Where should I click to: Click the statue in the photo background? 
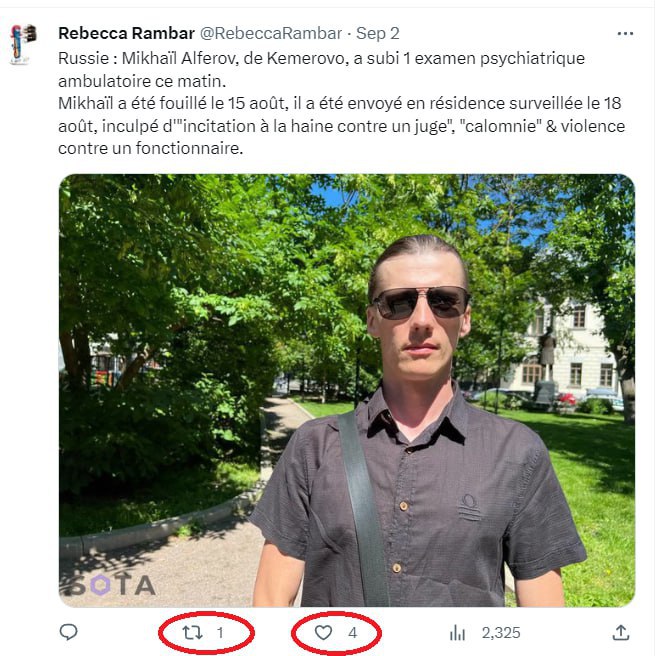(546, 364)
